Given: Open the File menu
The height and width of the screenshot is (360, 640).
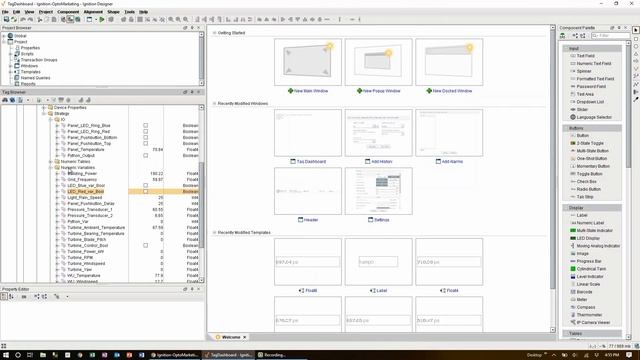Looking at the screenshot, I should click(5, 12).
